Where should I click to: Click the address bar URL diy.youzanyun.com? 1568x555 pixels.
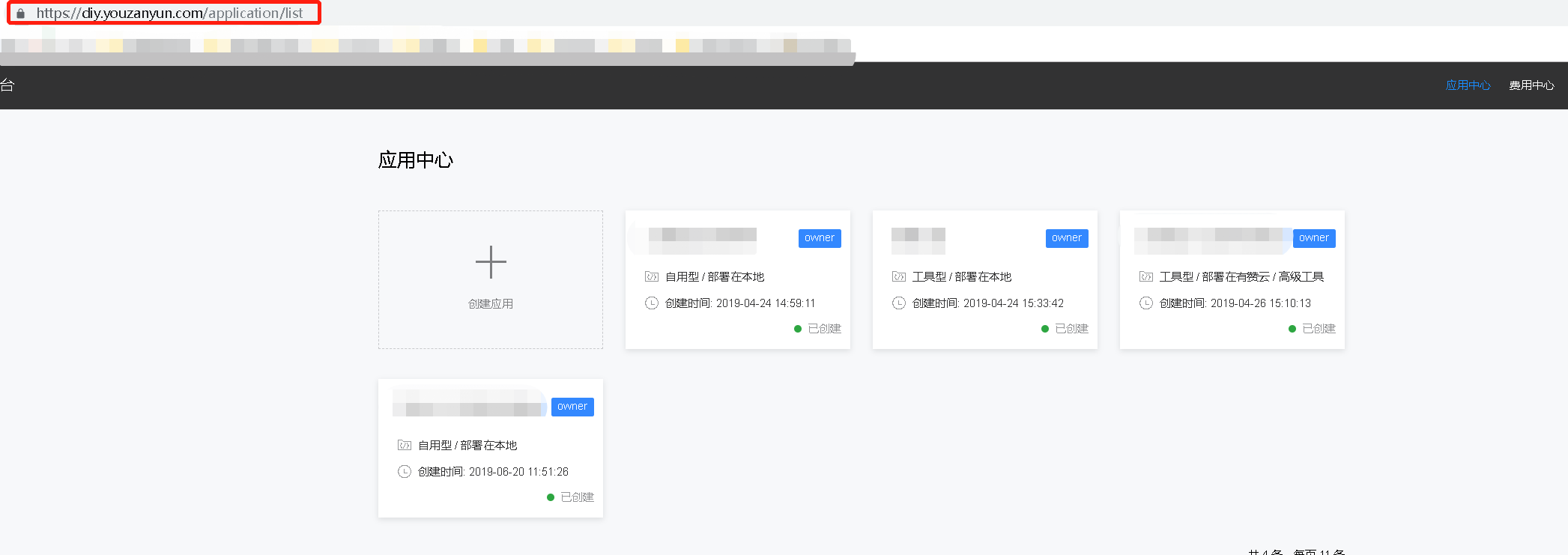(170, 13)
